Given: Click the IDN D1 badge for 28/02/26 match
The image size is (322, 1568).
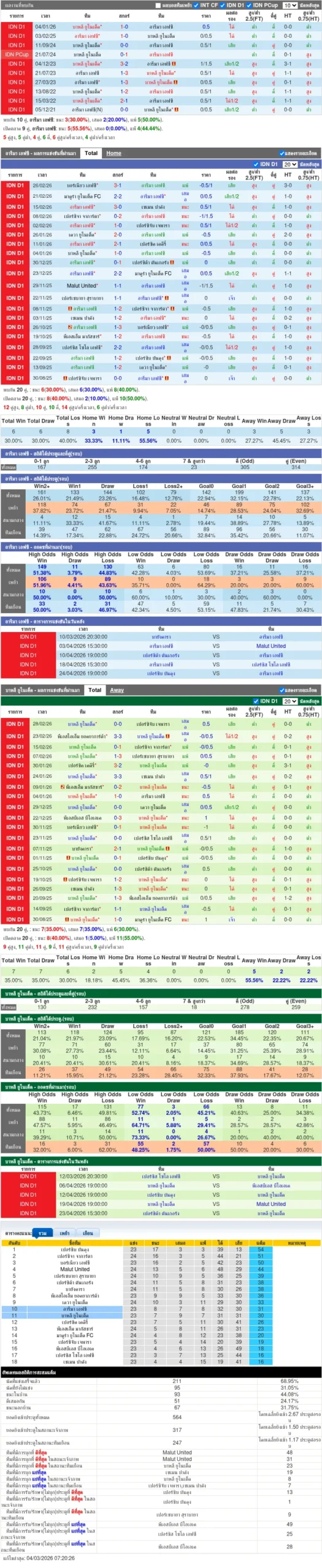Looking at the screenshot, I should (15, 724).
